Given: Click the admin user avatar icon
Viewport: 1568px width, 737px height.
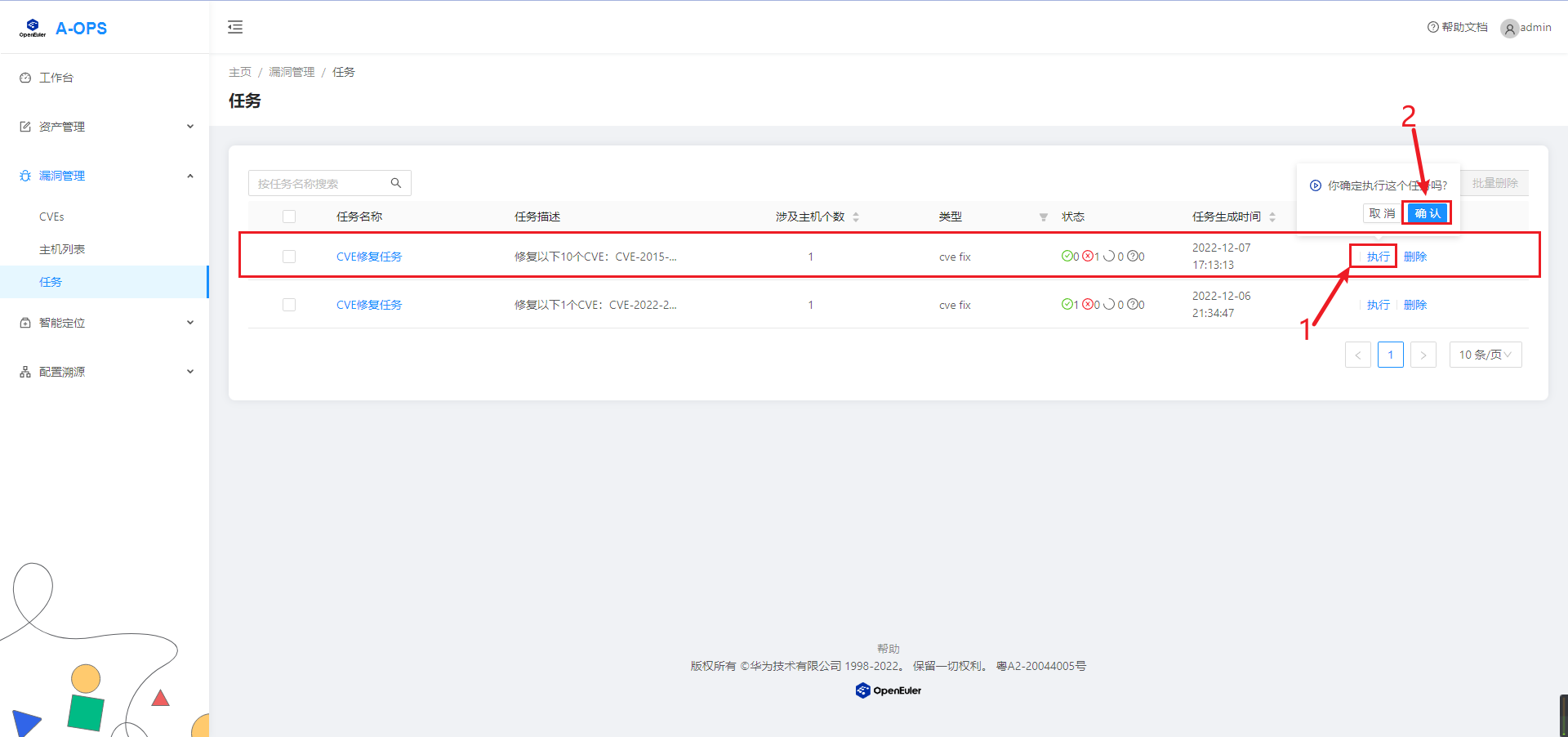Looking at the screenshot, I should 1509,29.
